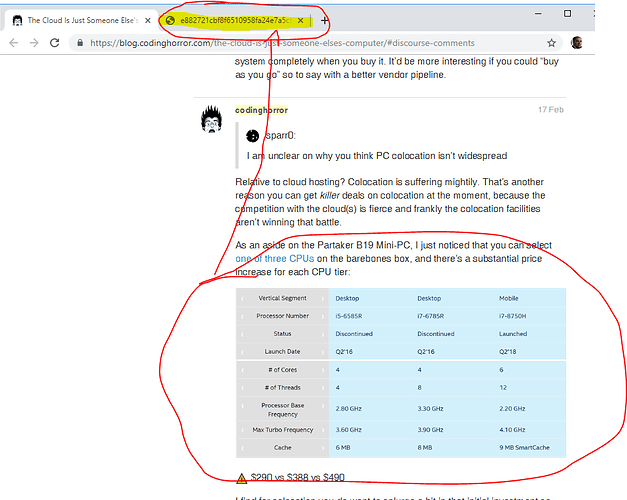The width and height of the screenshot is (627, 500).
Task: Click the '12' threads cell
Action: coord(503,388)
